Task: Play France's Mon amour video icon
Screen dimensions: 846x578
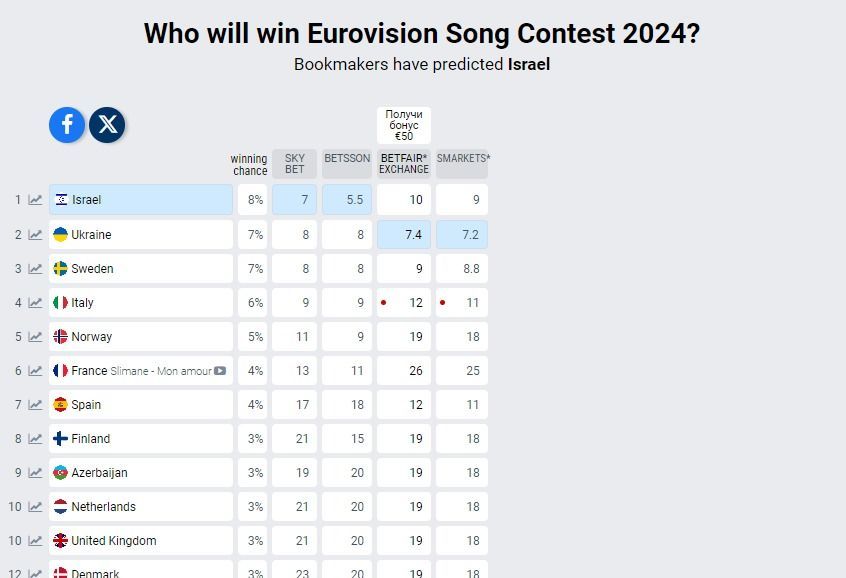Action: point(220,371)
